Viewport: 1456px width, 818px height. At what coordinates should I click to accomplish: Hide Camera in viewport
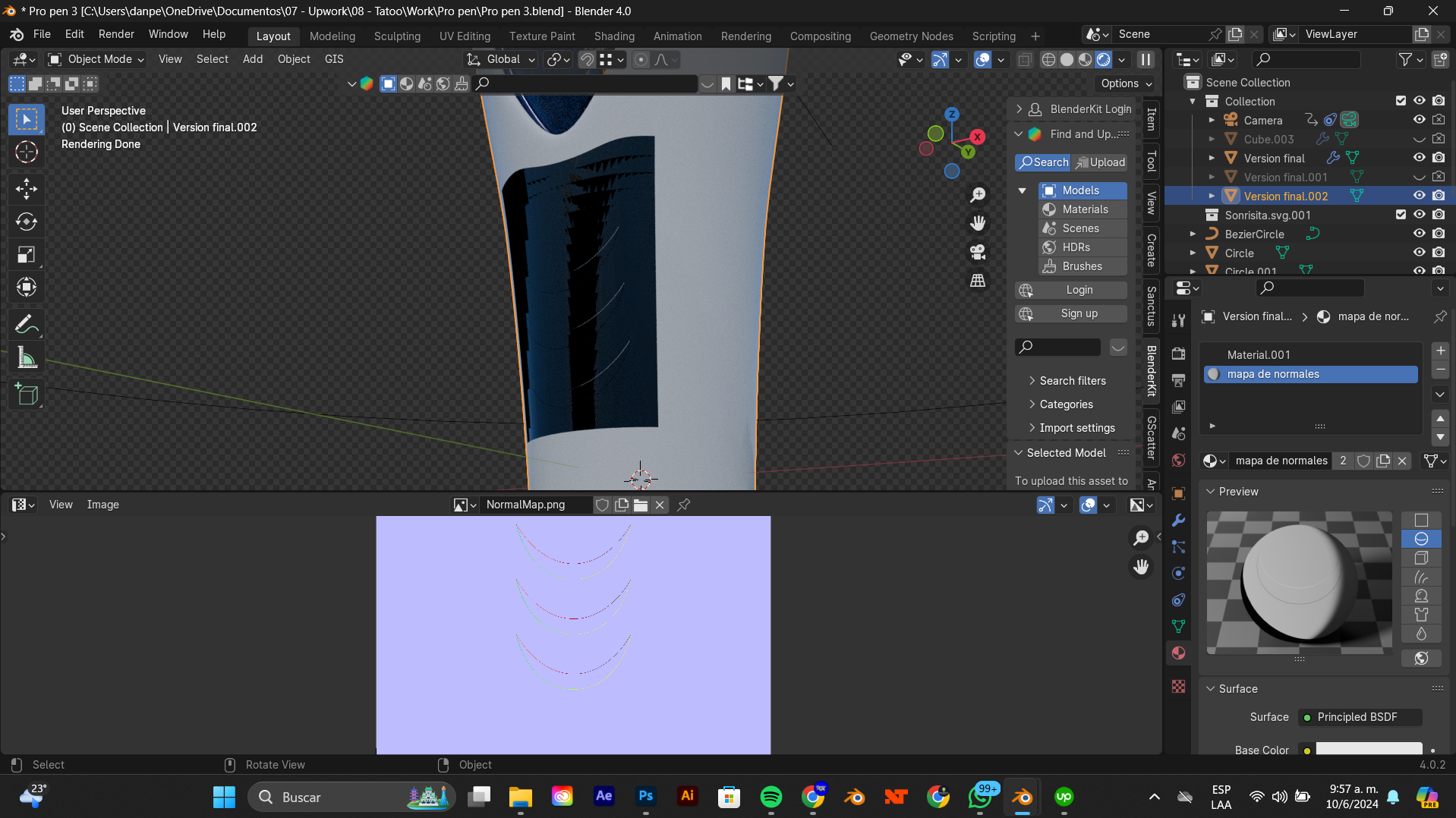point(1419,120)
